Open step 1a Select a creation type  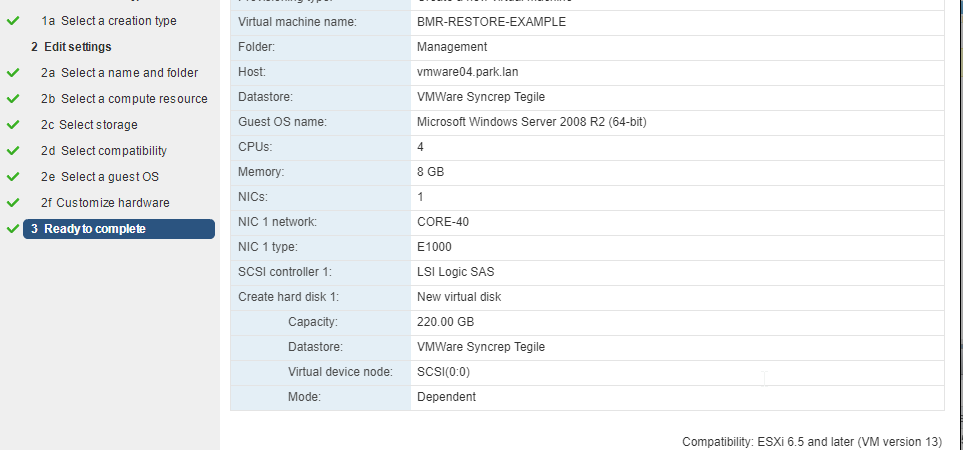[109, 21]
